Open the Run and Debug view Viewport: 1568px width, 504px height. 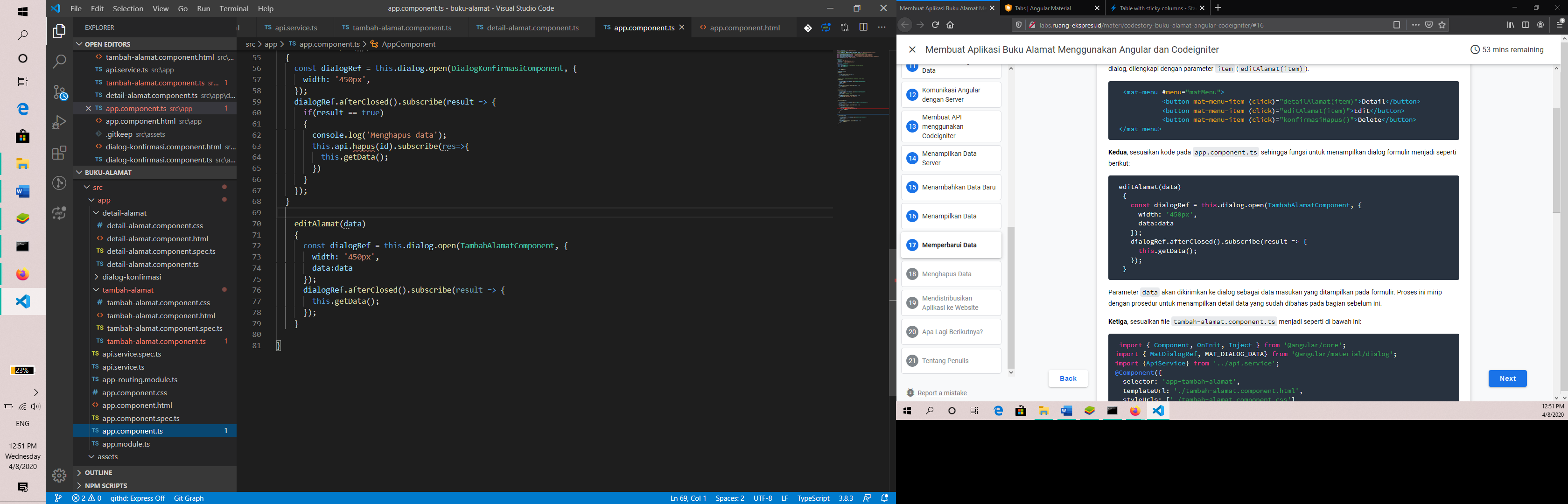59,122
